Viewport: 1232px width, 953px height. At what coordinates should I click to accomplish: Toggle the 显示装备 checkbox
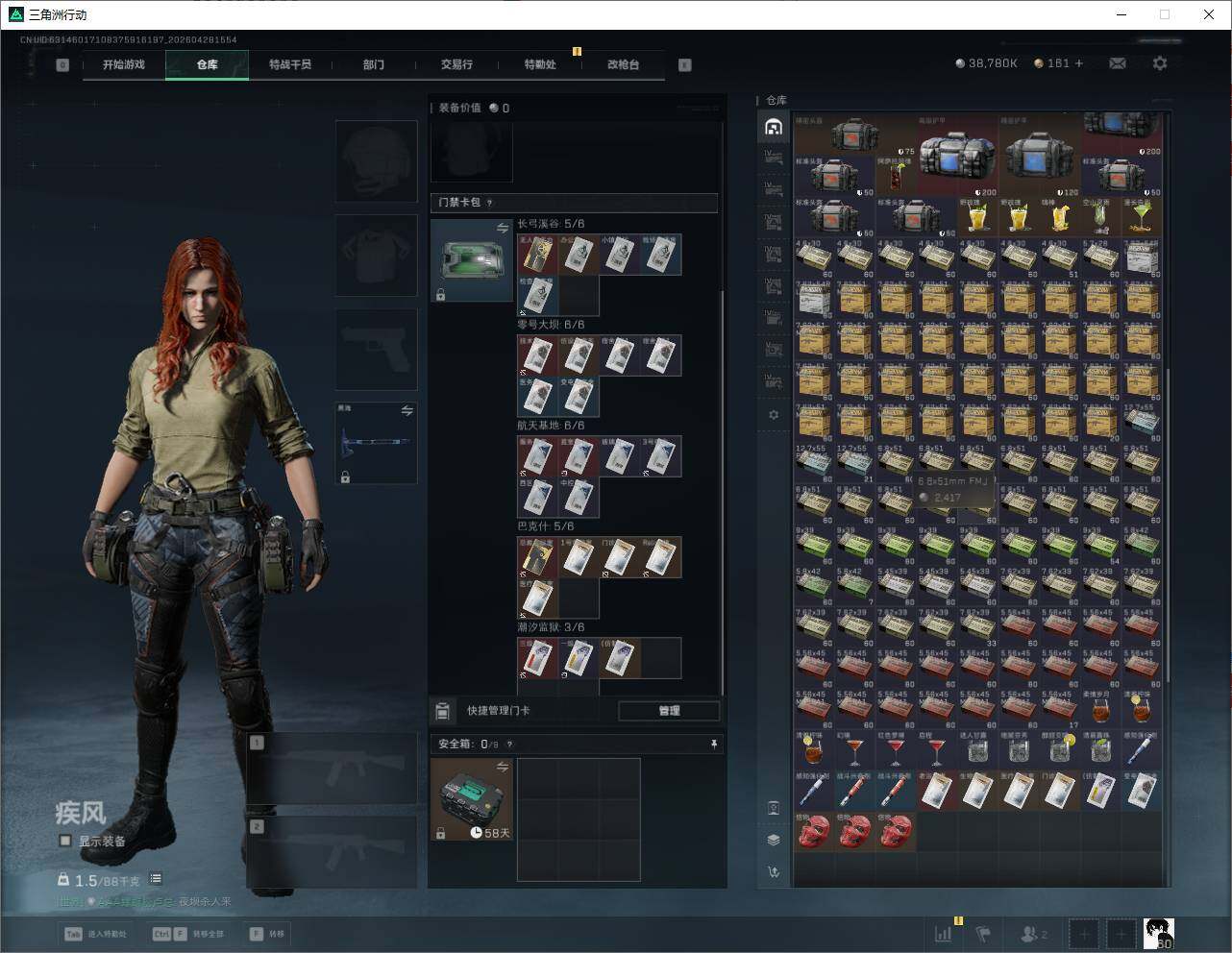tap(65, 841)
